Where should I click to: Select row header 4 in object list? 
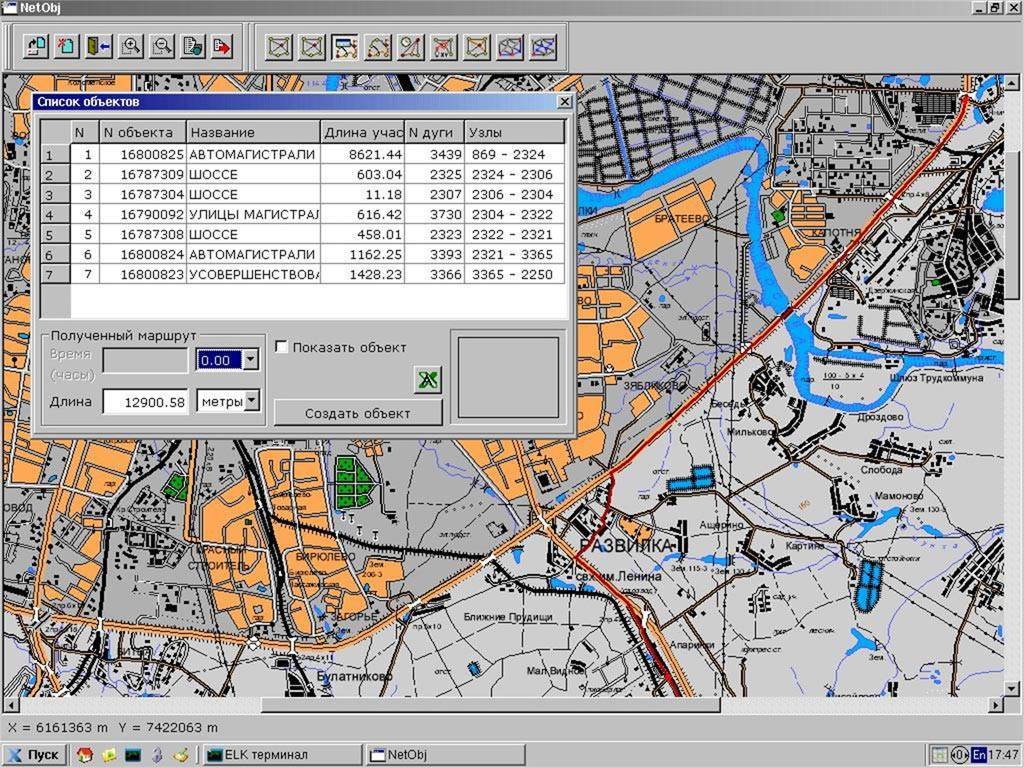[55, 214]
